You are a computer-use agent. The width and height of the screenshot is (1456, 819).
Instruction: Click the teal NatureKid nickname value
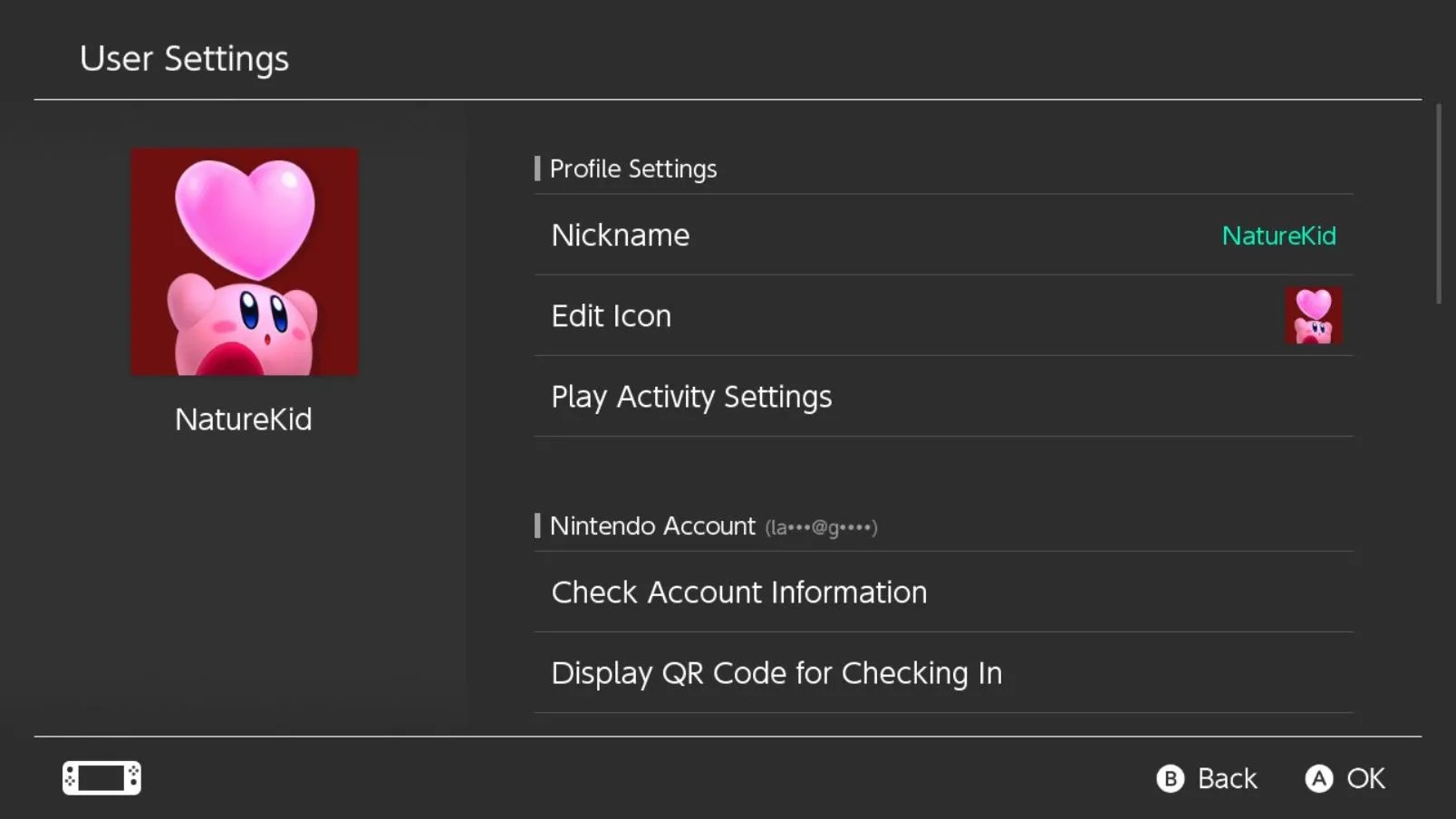pyautogui.click(x=1278, y=236)
